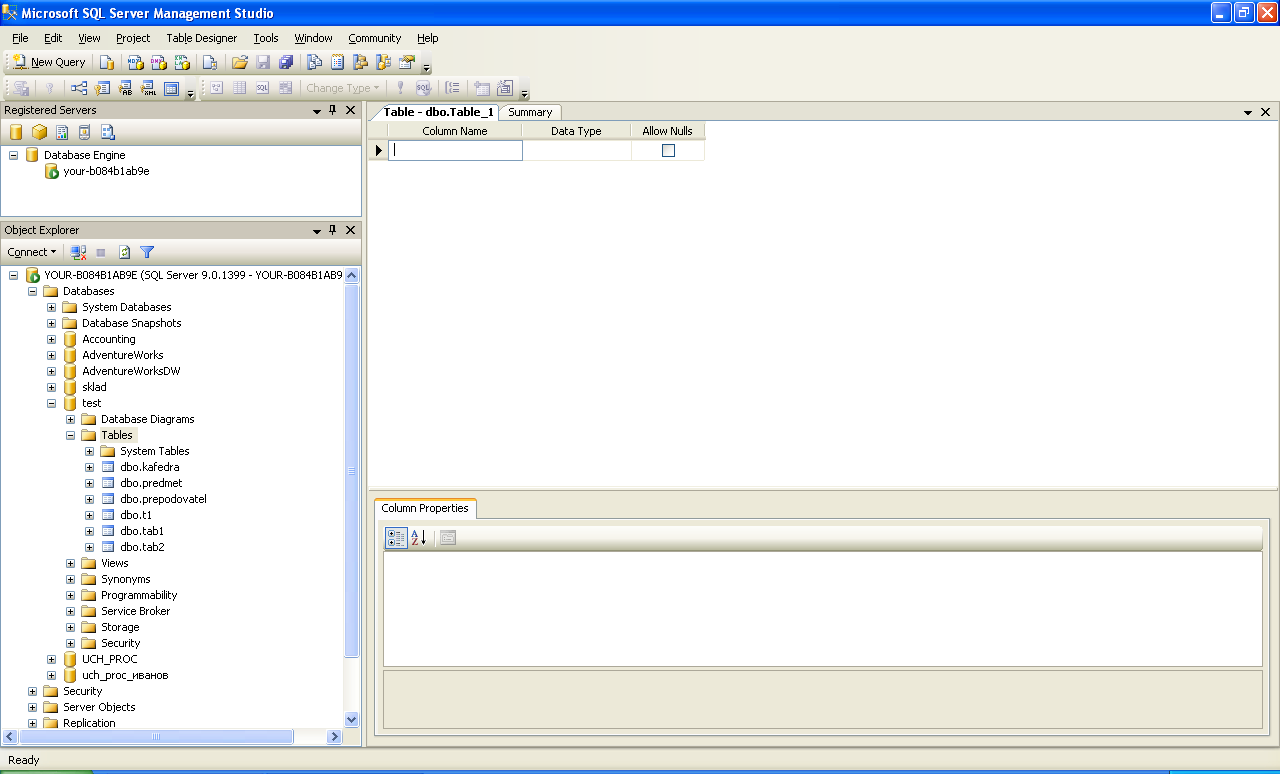Image resolution: width=1280 pixels, height=774 pixels.
Task: Select the dbo.kafedra table
Action: [x=150, y=467]
